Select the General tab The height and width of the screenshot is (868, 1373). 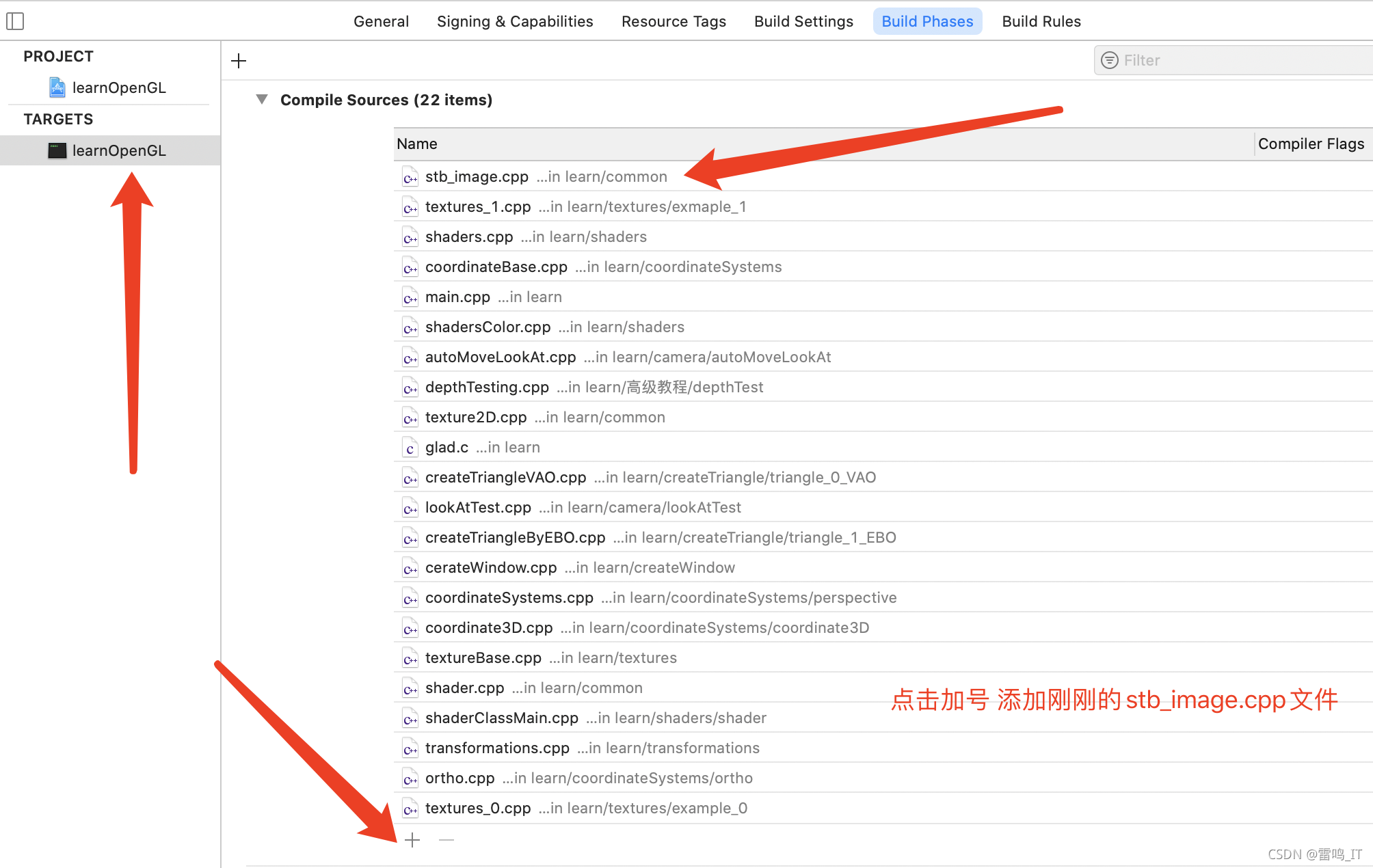click(381, 21)
